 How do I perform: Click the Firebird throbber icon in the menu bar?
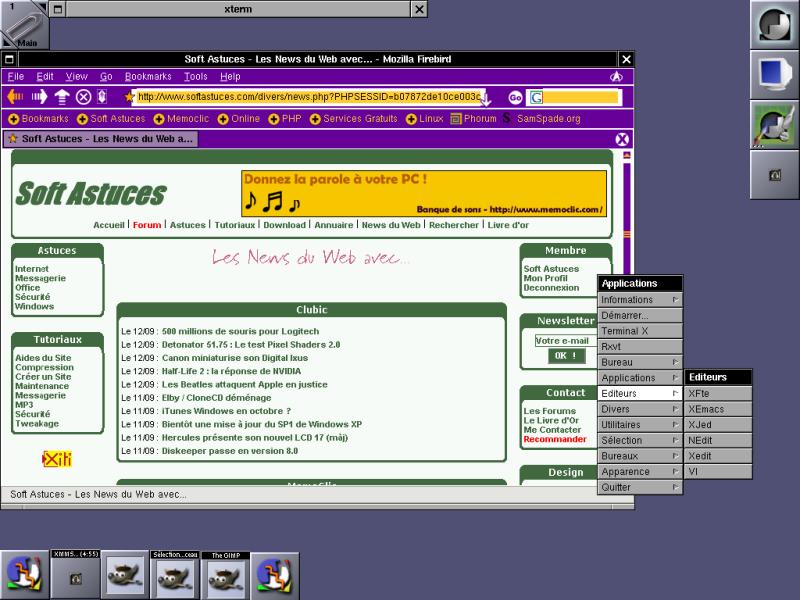click(x=616, y=77)
